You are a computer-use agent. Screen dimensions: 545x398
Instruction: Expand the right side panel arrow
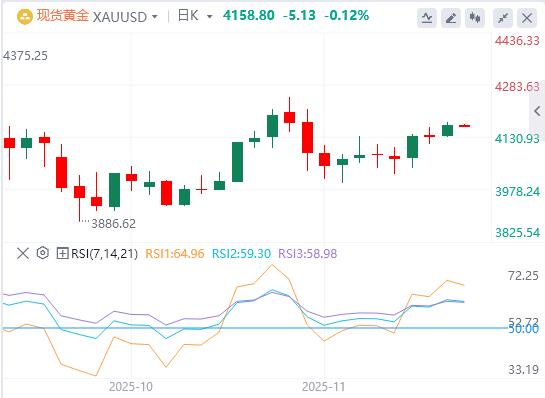pos(537,111)
